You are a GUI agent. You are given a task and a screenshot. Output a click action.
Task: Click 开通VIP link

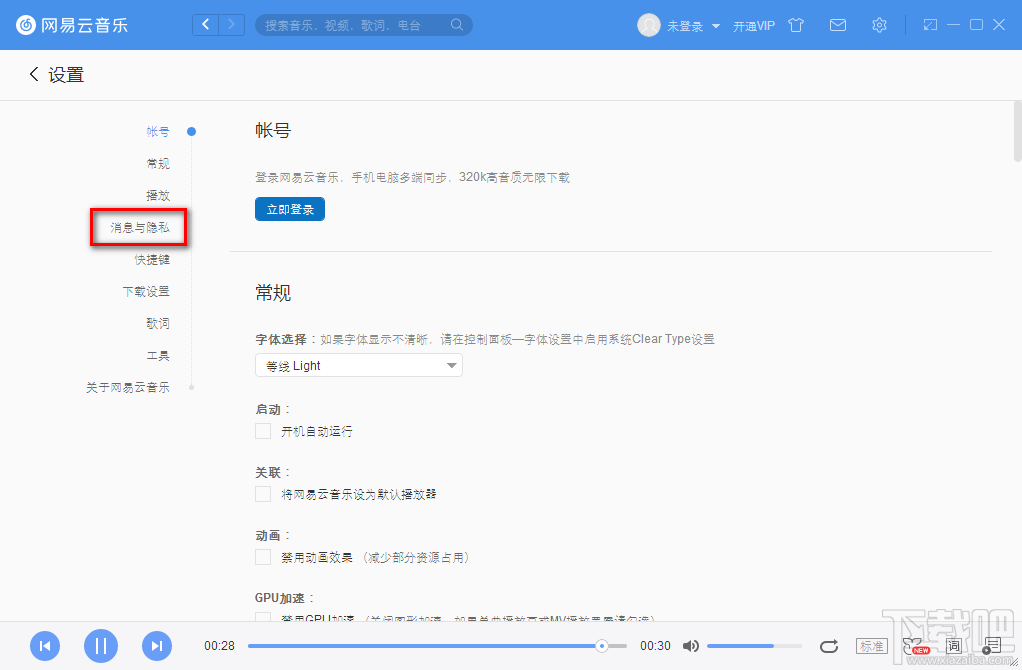click(x=753, y=25)
